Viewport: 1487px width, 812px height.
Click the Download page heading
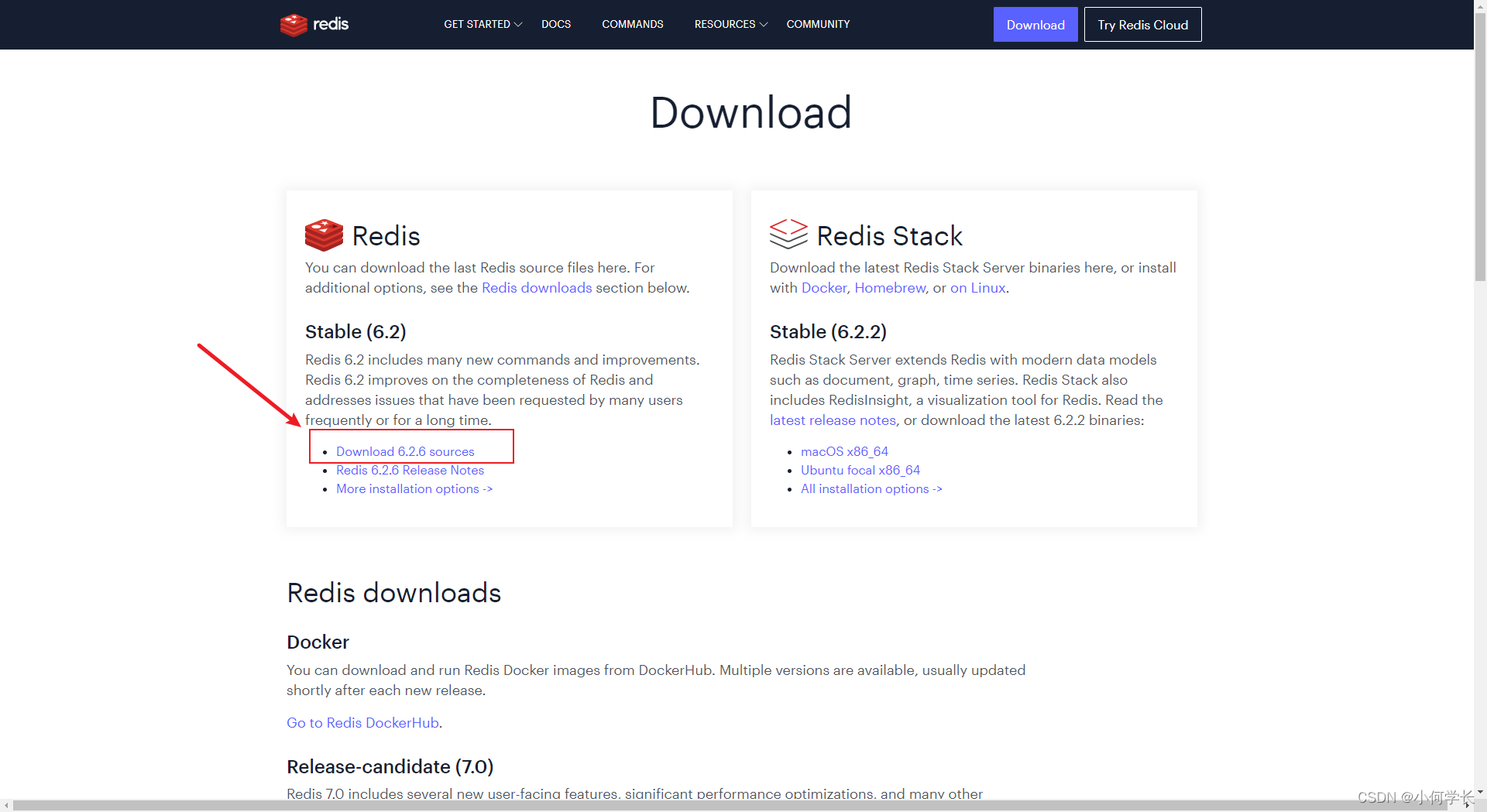750,113
